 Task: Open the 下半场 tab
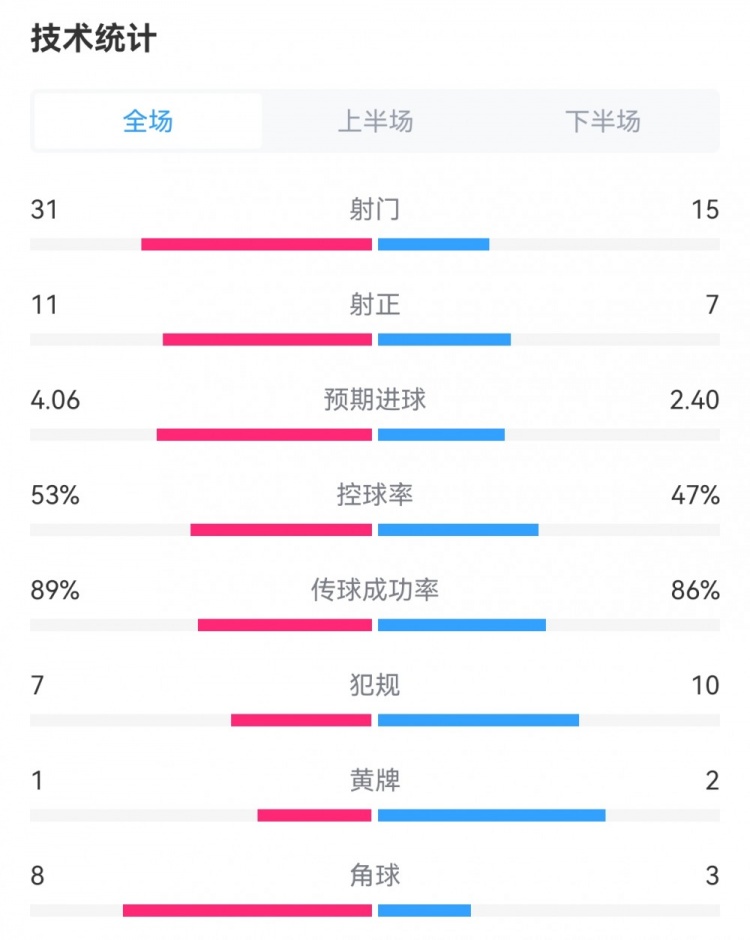point(602,122)
